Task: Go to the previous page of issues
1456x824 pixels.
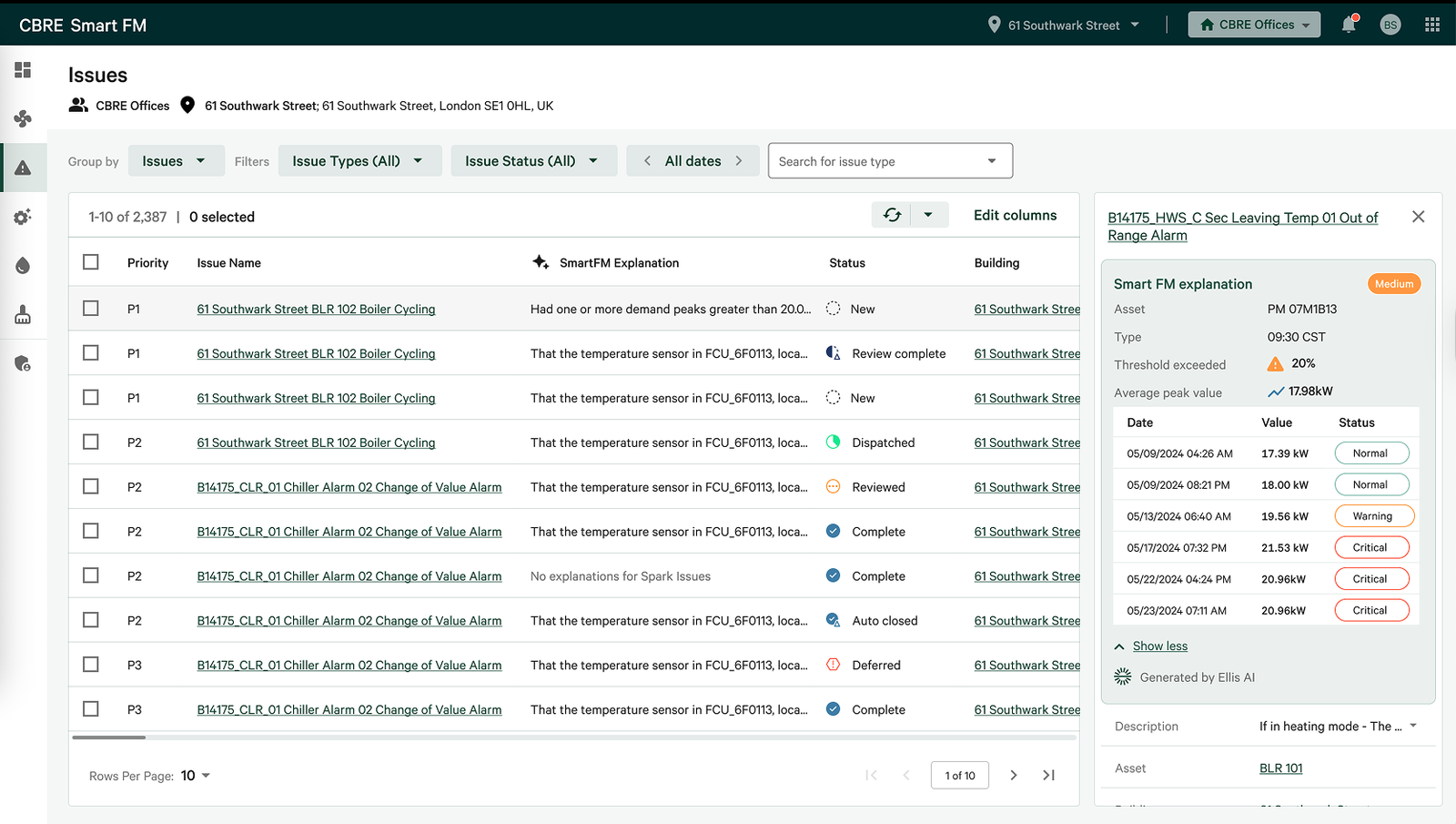Action: coord(906,775)
